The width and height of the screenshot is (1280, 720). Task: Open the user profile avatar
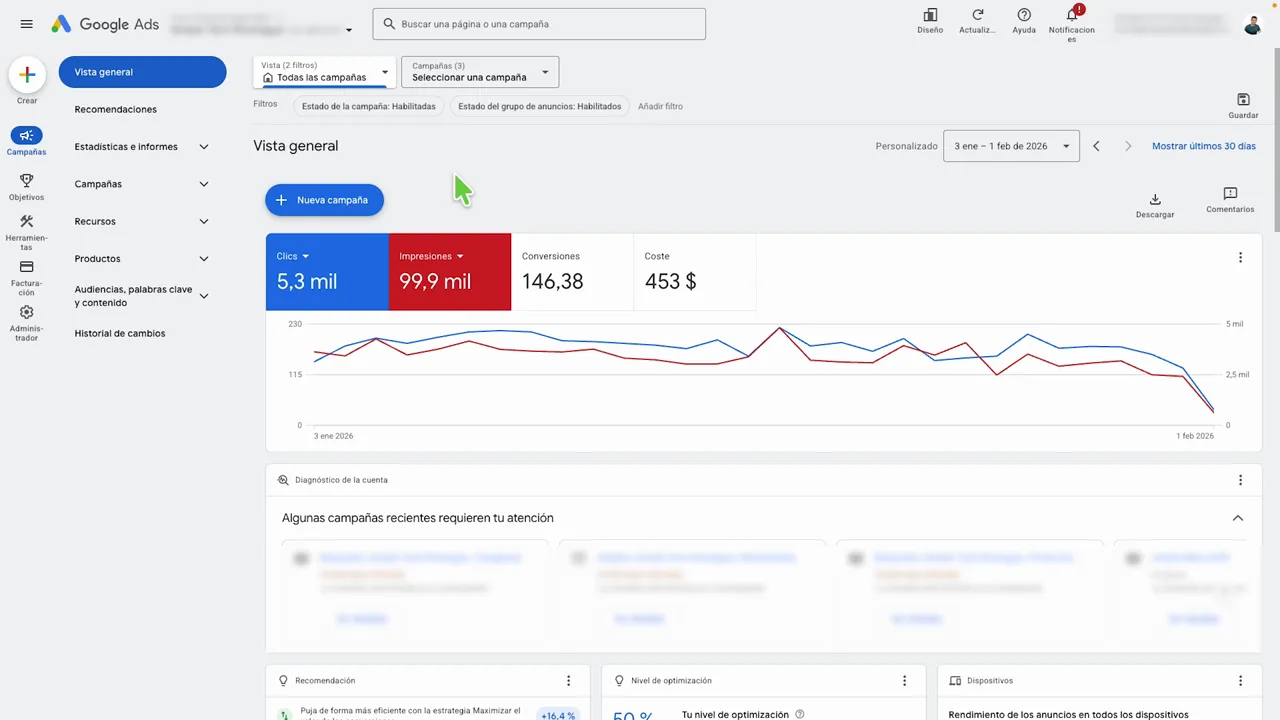point(1253,24)
